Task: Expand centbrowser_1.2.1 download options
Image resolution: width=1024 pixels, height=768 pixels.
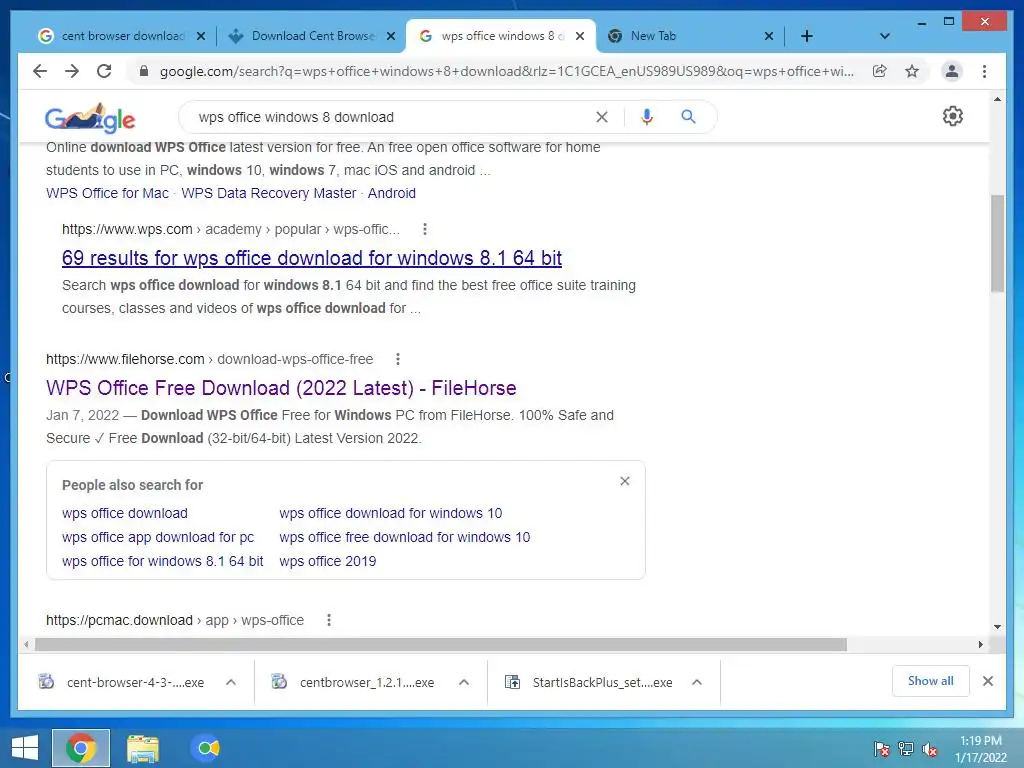Action: [x=464, y=682]
